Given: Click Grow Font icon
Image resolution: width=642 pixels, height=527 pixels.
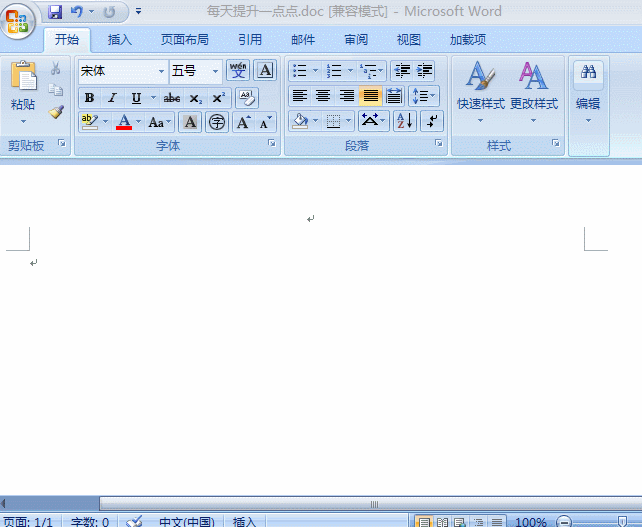Looking at the screenshot, I should tap(244, 122).
